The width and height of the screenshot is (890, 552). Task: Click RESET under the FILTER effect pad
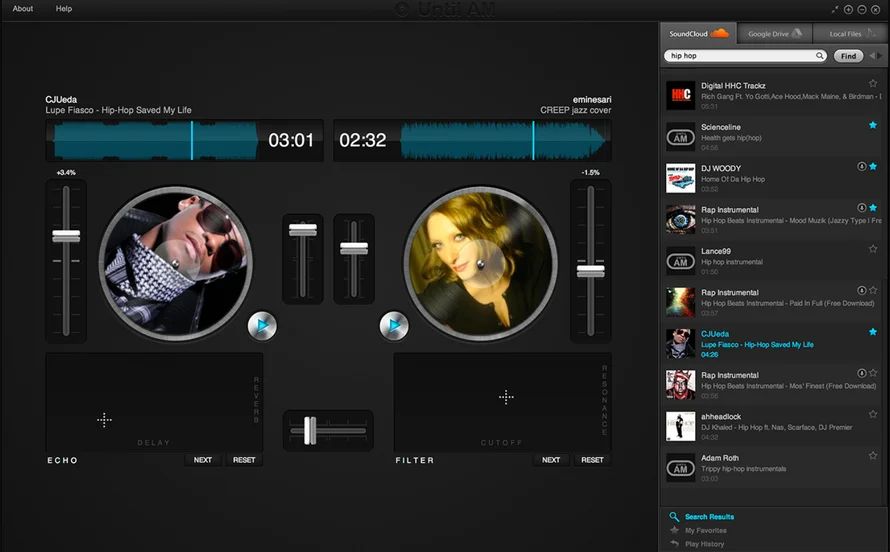(x=592, y=460)
